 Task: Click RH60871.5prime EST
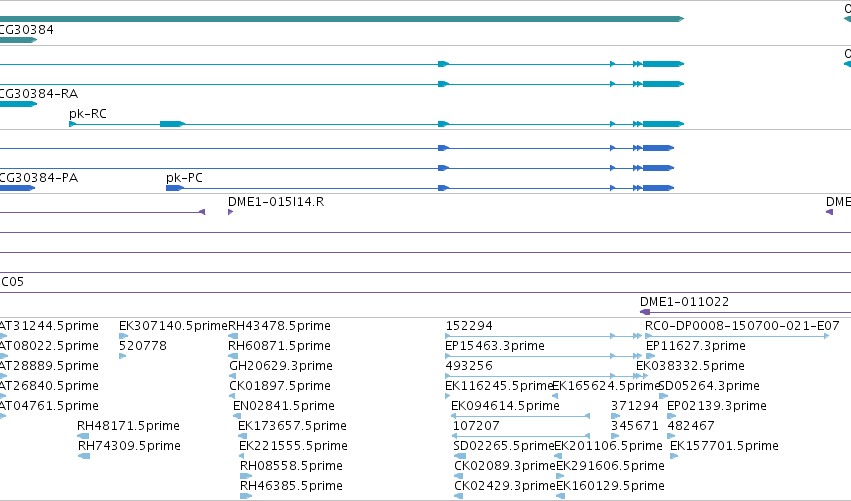point(279,346)
